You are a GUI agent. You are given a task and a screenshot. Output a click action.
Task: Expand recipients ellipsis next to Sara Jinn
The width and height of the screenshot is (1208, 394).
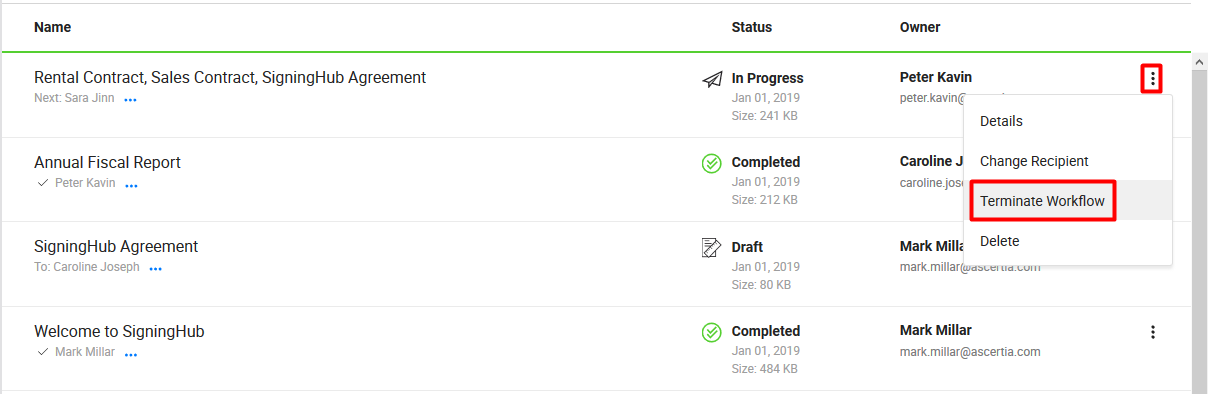pyautogui.click(x=130, y=100)
